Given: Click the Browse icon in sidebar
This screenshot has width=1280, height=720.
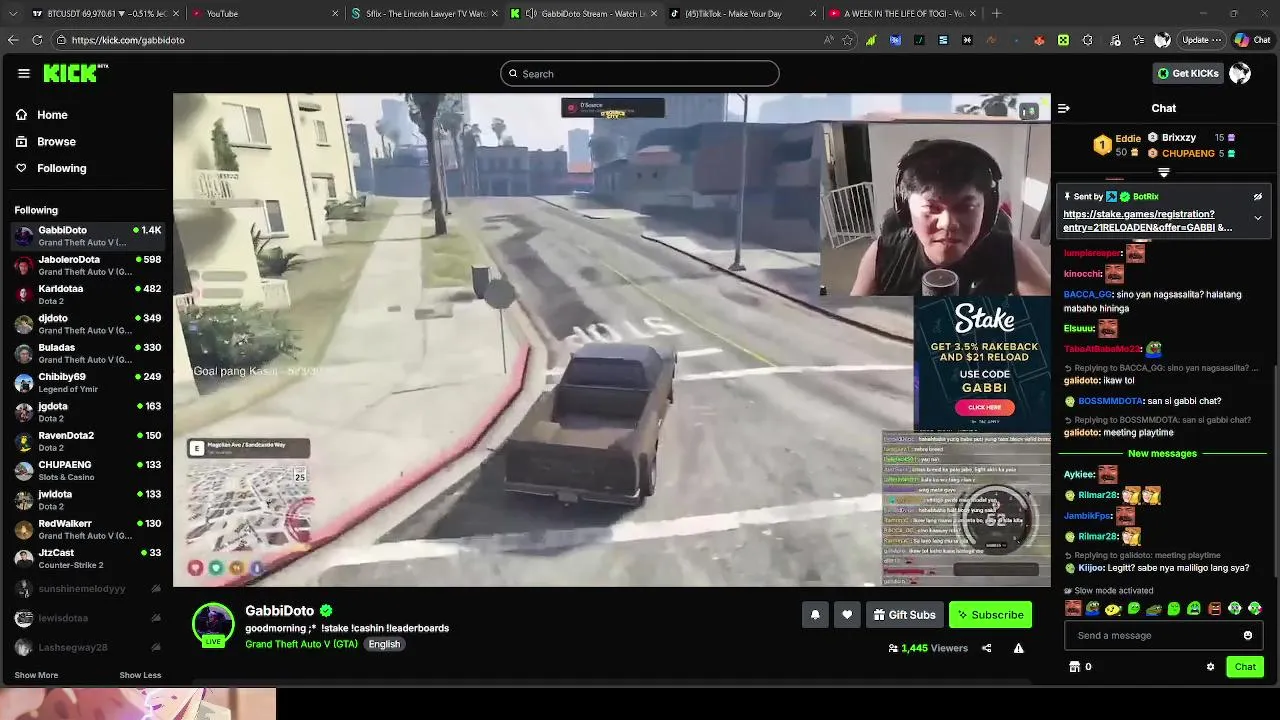Looking at the screenshot, I should [x=21, y=141].
